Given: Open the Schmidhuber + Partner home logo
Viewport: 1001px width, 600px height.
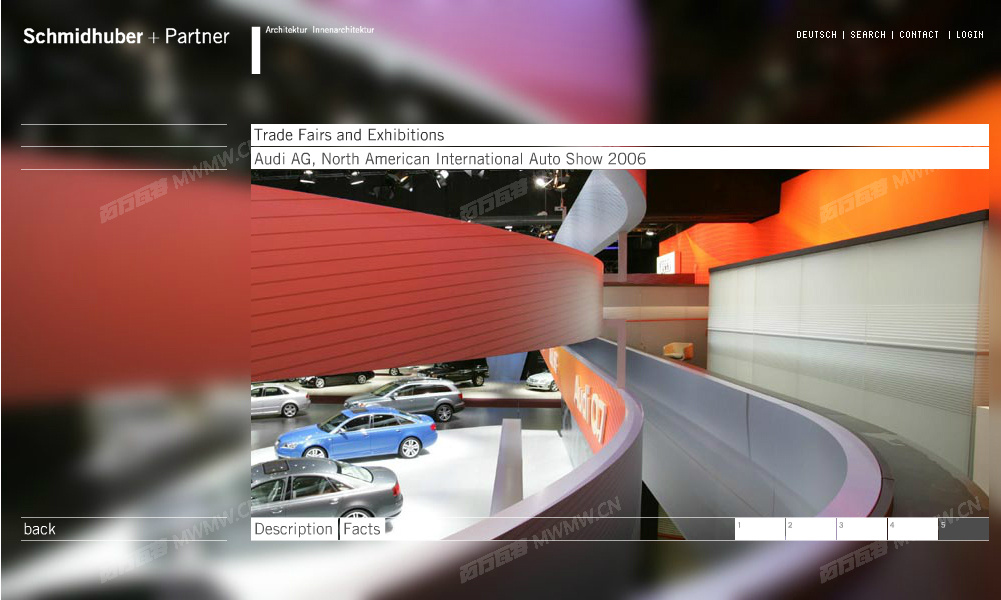Looking at the screenshot, I should point(126,36).
